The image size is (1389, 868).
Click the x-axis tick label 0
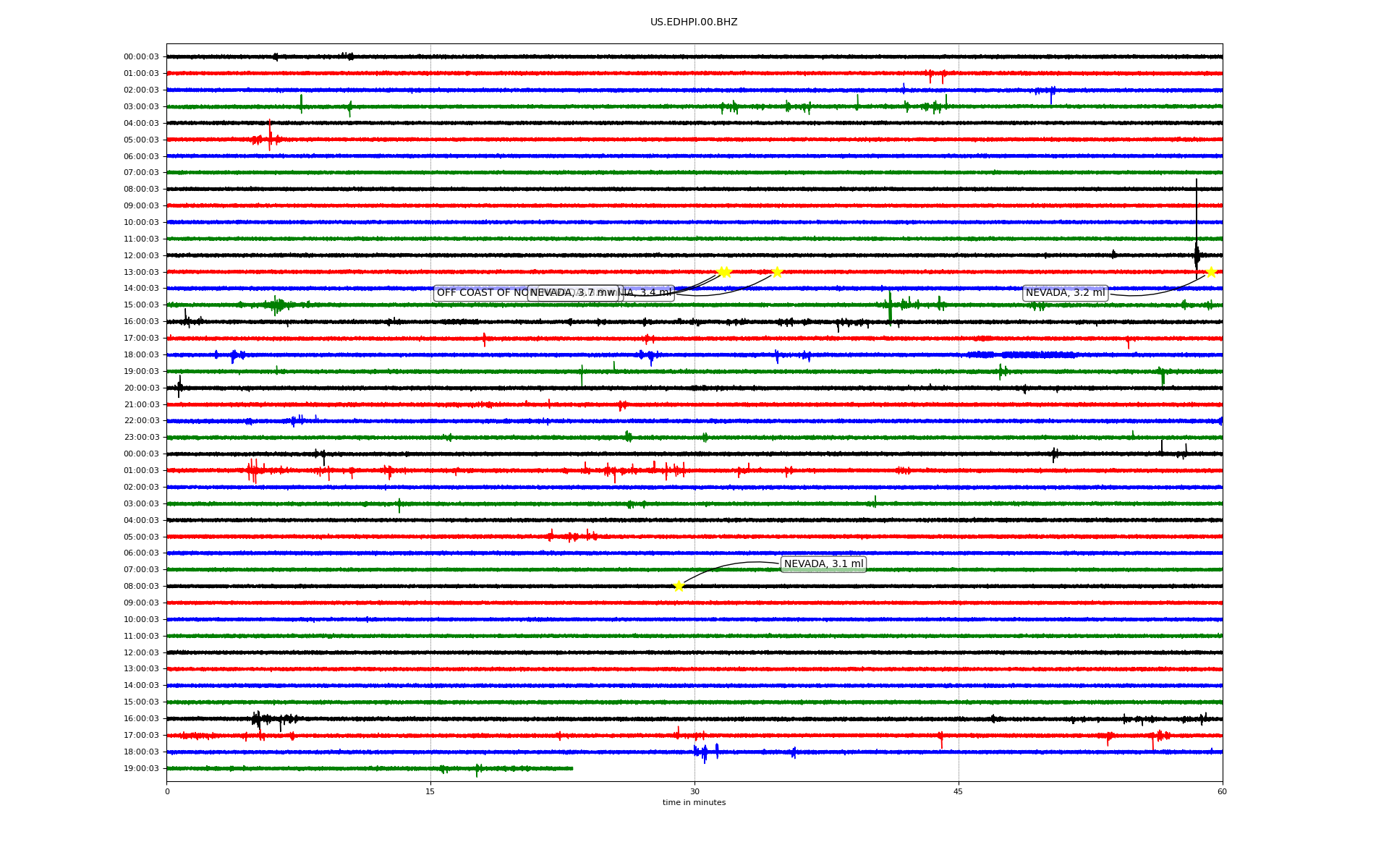167,791
